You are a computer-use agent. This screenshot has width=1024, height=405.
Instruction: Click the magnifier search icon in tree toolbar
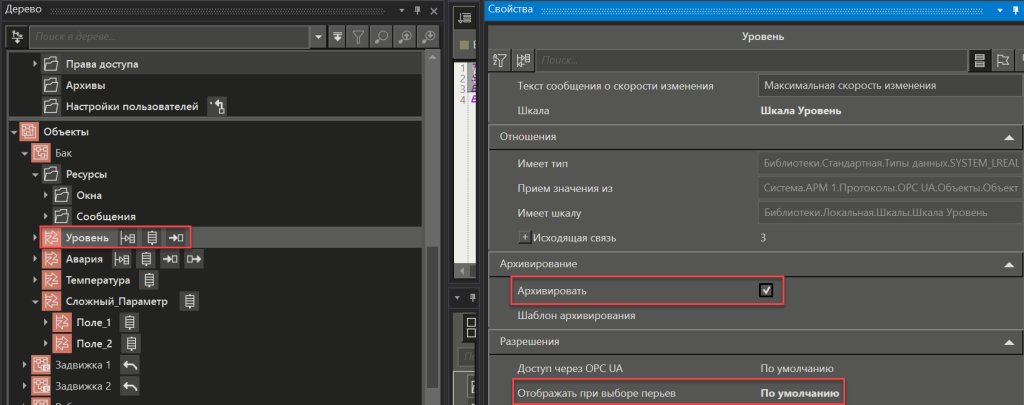coord(383,37)
